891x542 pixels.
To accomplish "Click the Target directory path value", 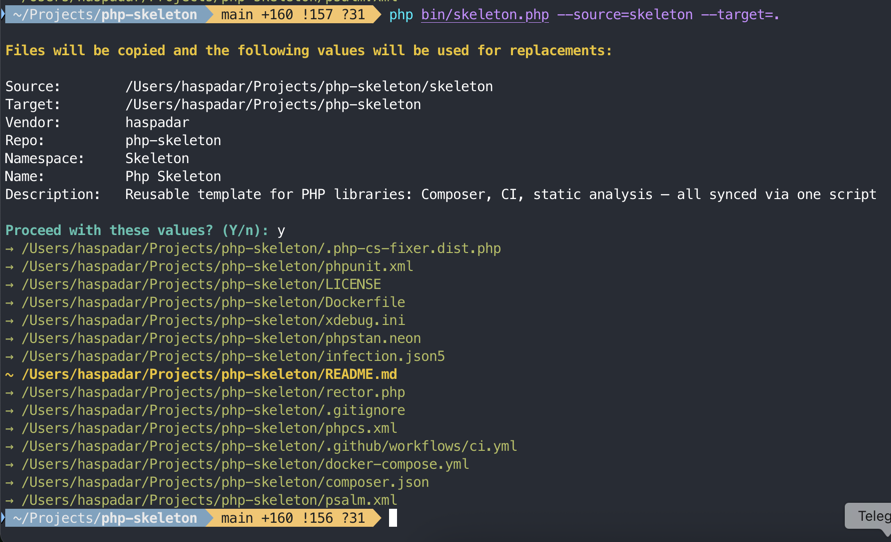I will click(x=273, y=105).
